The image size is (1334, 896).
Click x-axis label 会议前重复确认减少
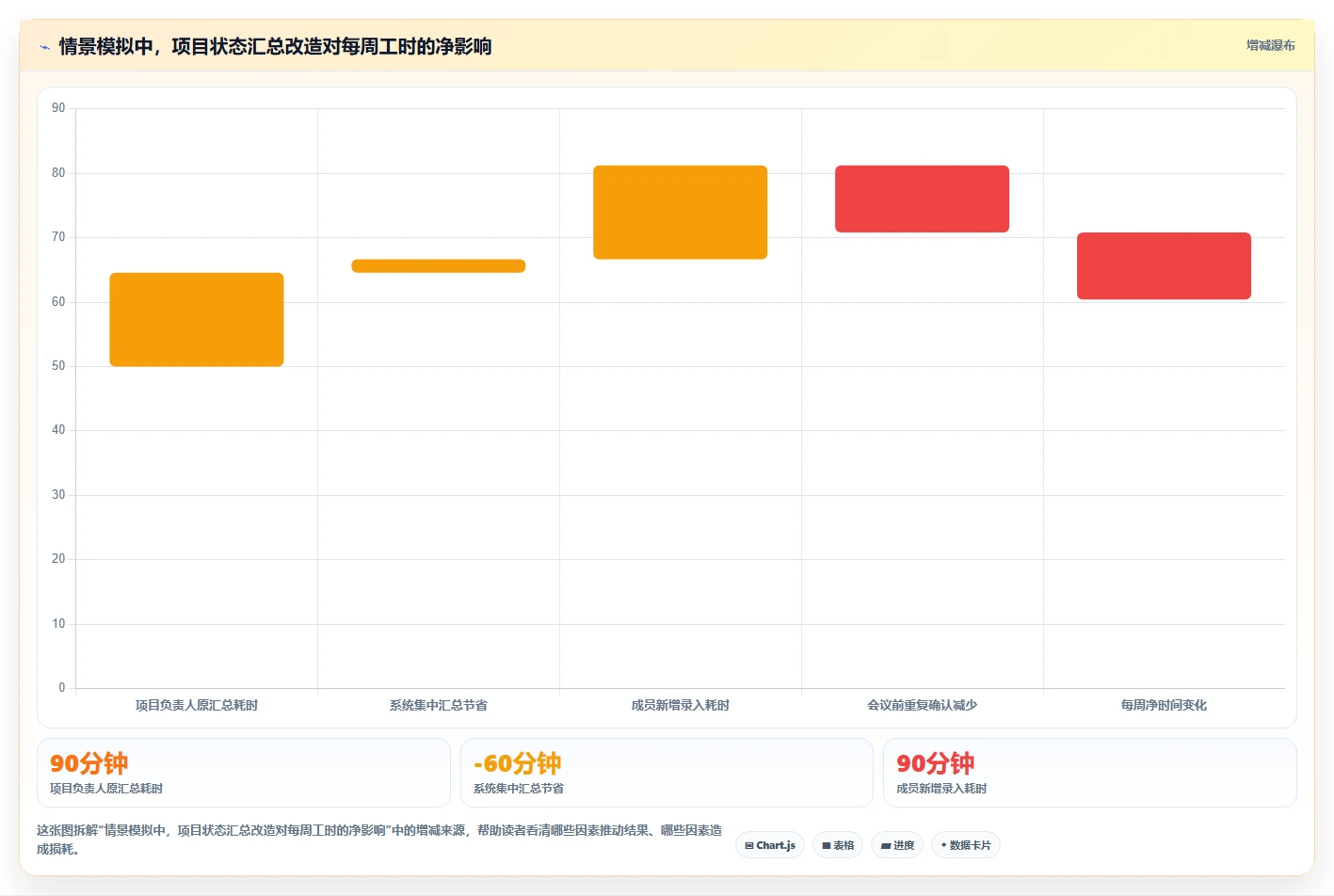point(923,705)
